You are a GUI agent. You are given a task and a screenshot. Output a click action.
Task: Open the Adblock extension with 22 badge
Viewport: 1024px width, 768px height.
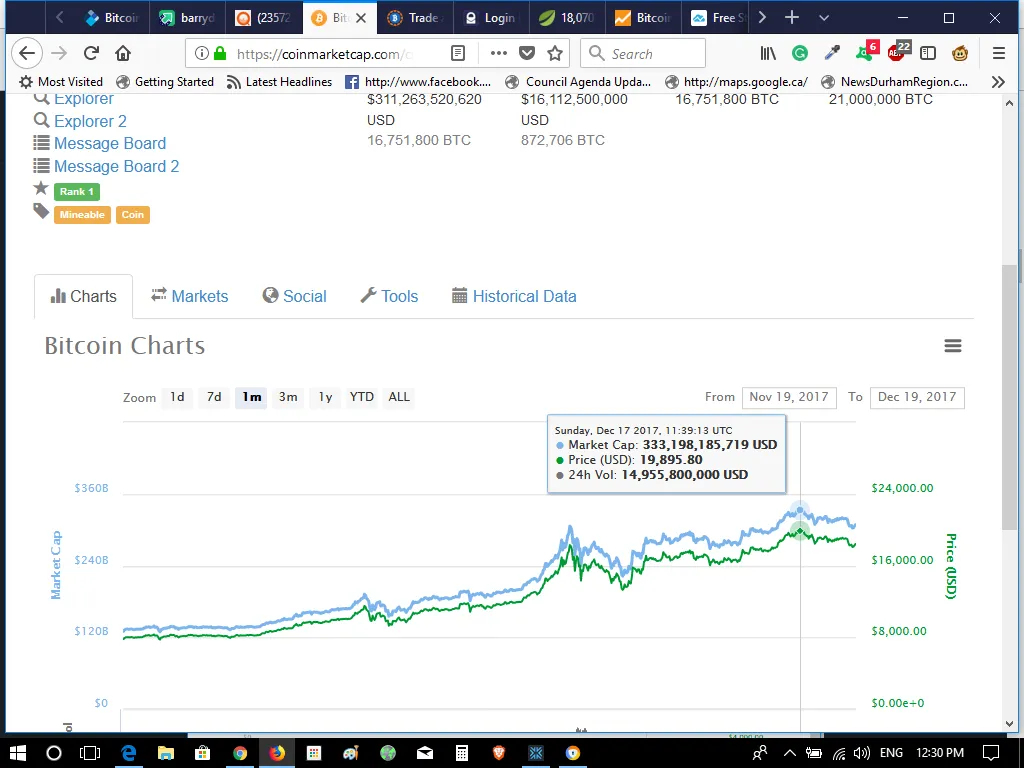(x=899, y=51)
